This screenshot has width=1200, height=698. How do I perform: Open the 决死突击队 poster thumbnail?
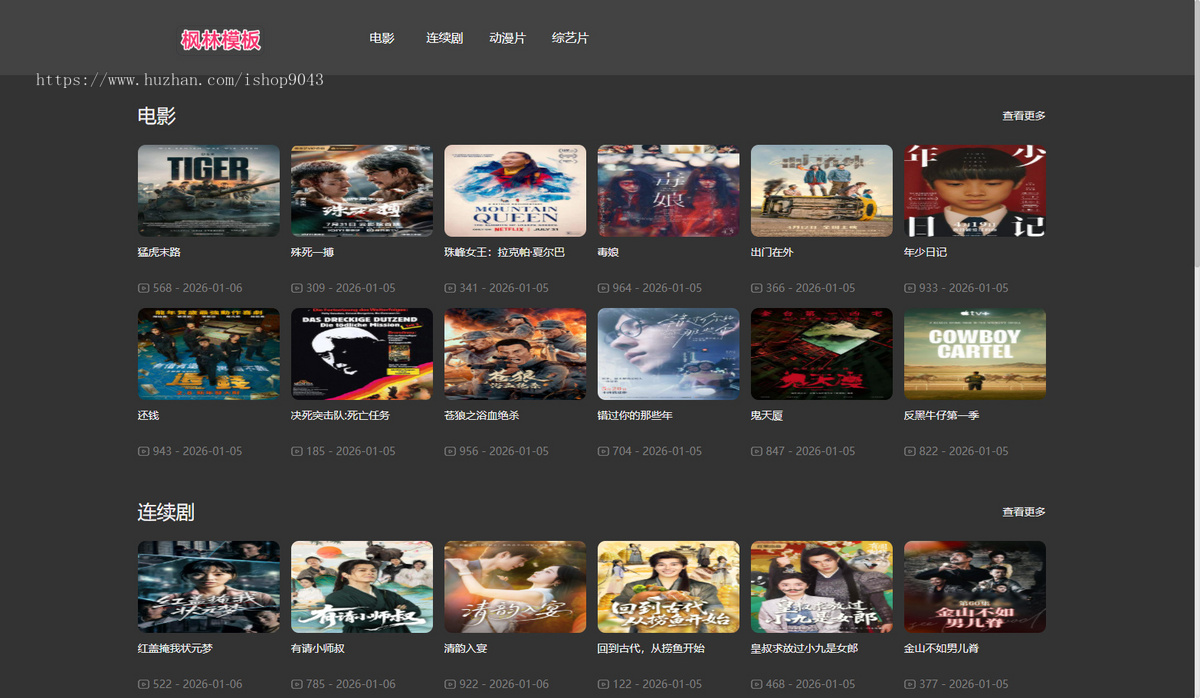pyautogui.click(x=362, y=354)
